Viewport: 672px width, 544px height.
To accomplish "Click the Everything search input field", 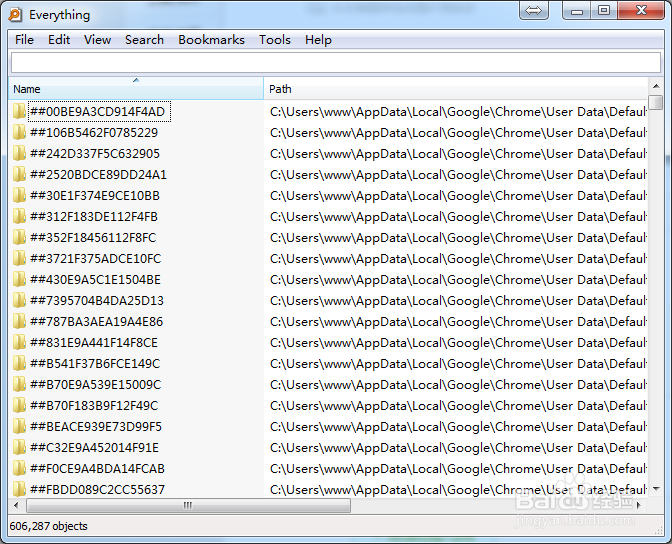I will [x=336, y=63].
